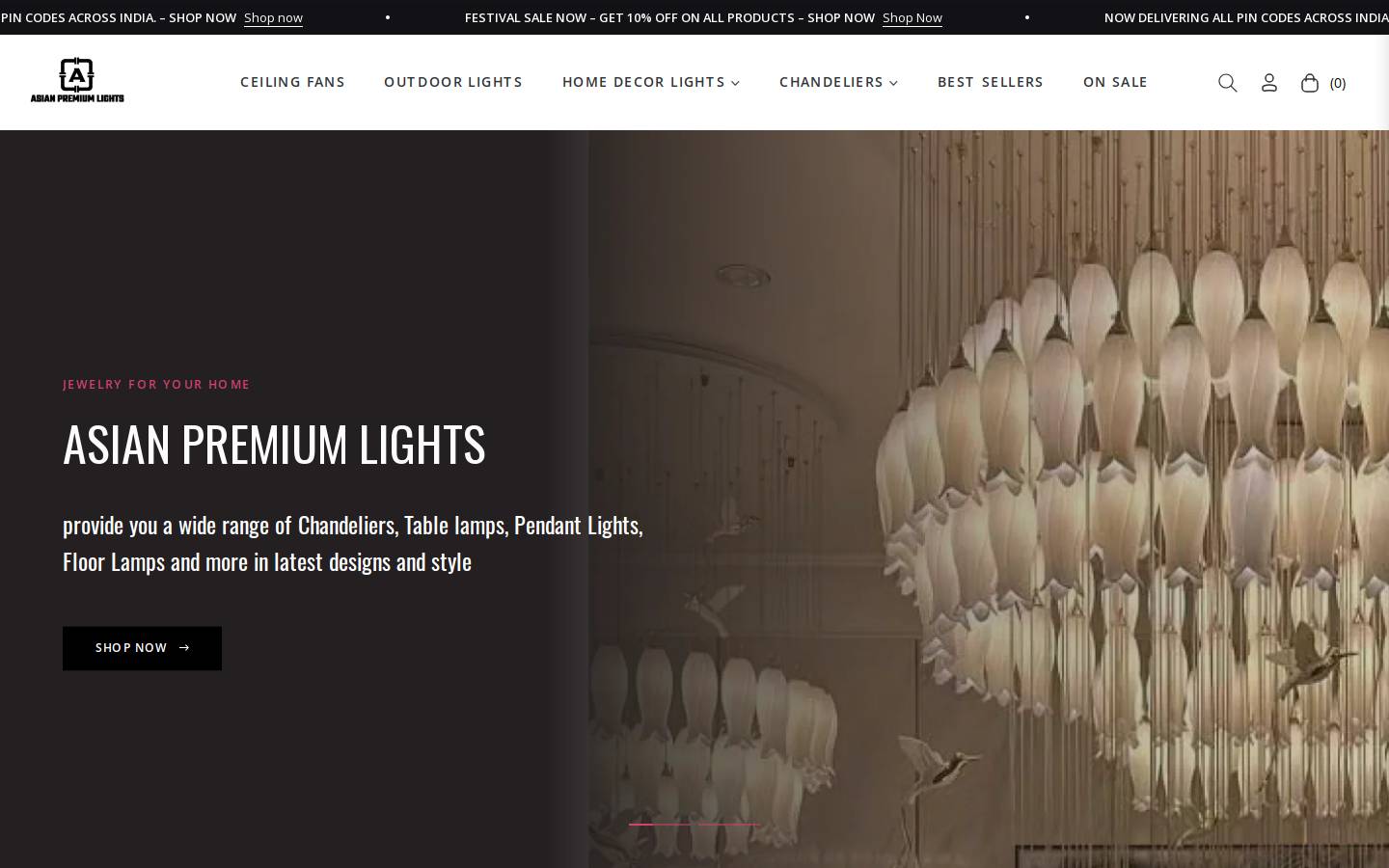Click the 'ASIAN PREMIUM LIGHTS' hero heading
This screenshot has width=1389, height=868.
pos(274,444)
